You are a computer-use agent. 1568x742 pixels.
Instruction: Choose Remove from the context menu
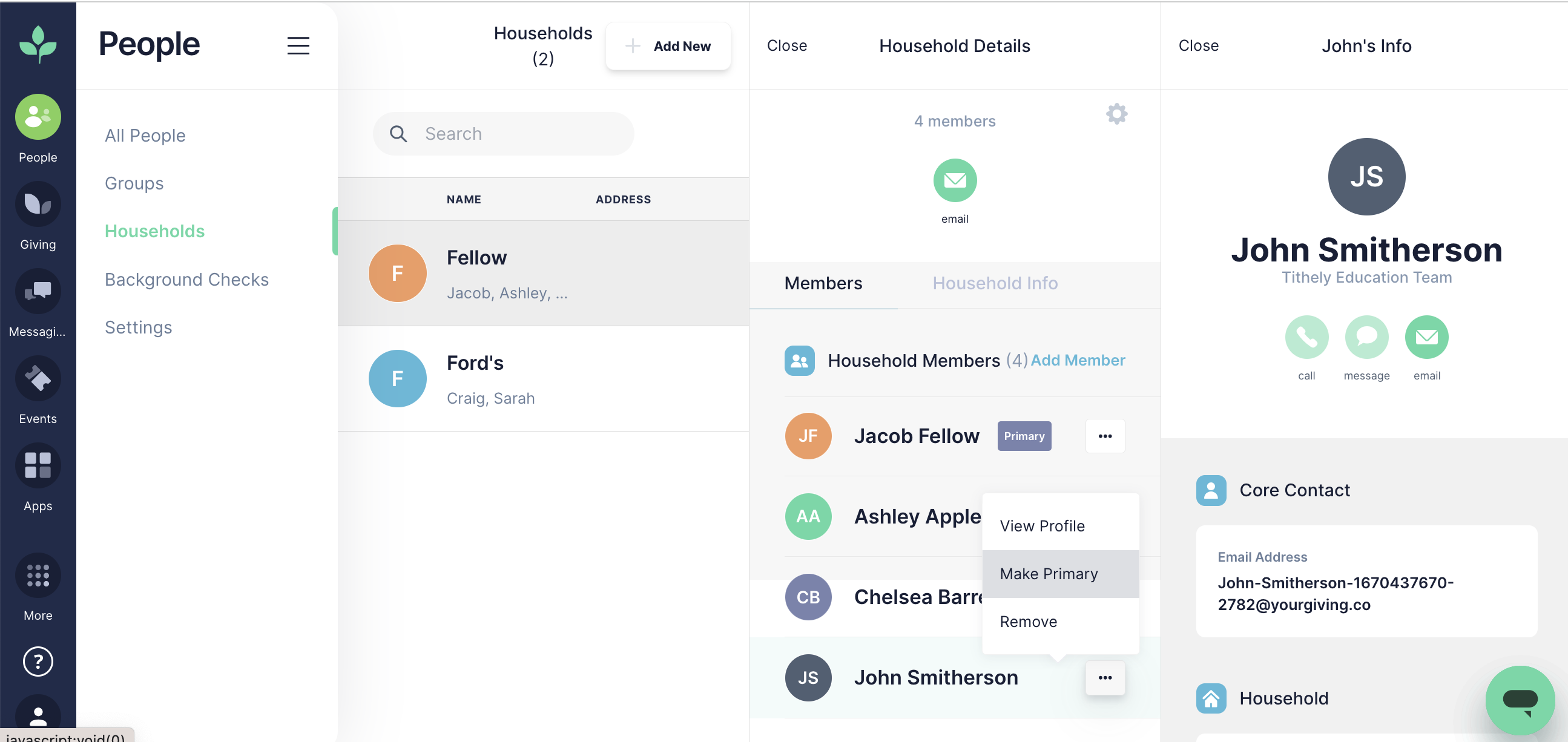[x=1028, y=621]
